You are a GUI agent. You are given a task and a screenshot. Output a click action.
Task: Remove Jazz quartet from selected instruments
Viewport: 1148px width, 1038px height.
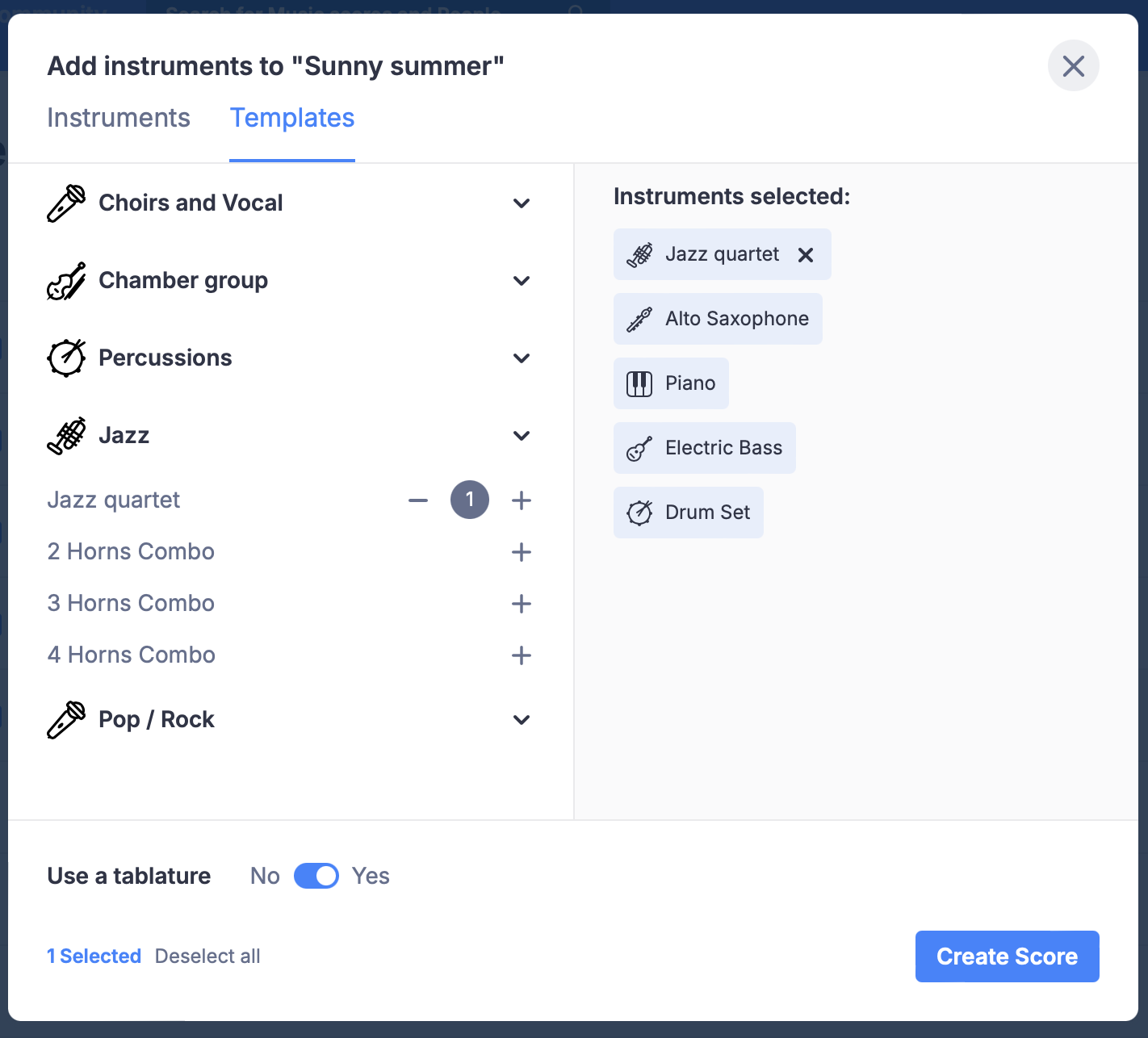(805, 254)
